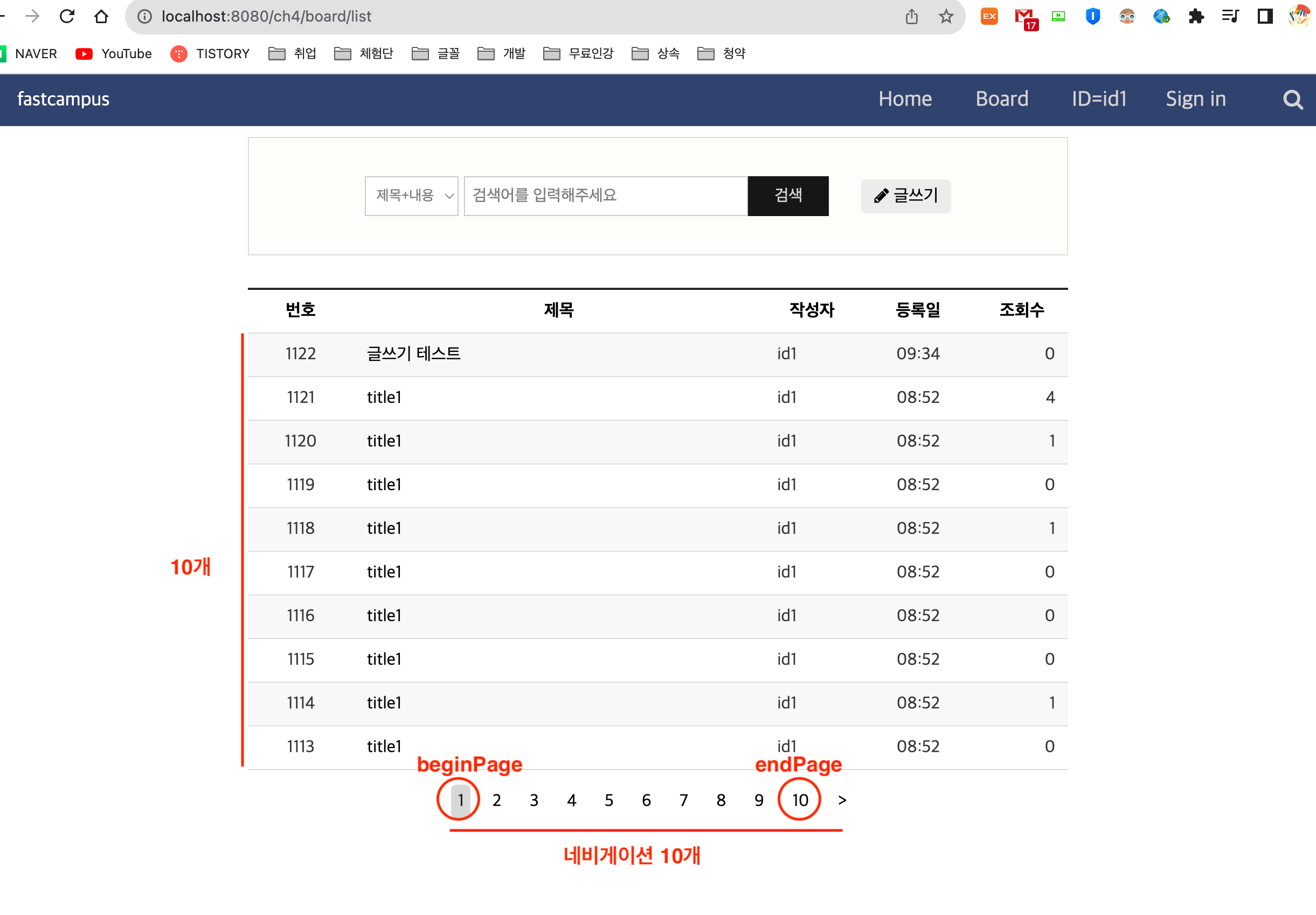The width and height of the screenshot is (1316, 915).
Task: Click the search magnifier icon in navbar
Action: pyautogui.click(x=1292, y=100)
